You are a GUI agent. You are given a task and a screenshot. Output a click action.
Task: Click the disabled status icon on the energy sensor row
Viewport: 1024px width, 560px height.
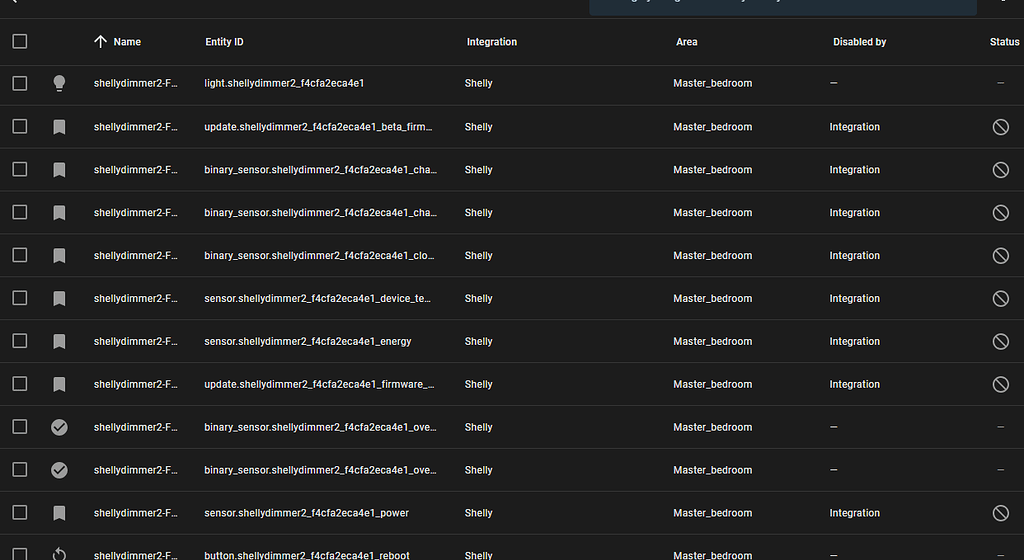click(1000, 341)
